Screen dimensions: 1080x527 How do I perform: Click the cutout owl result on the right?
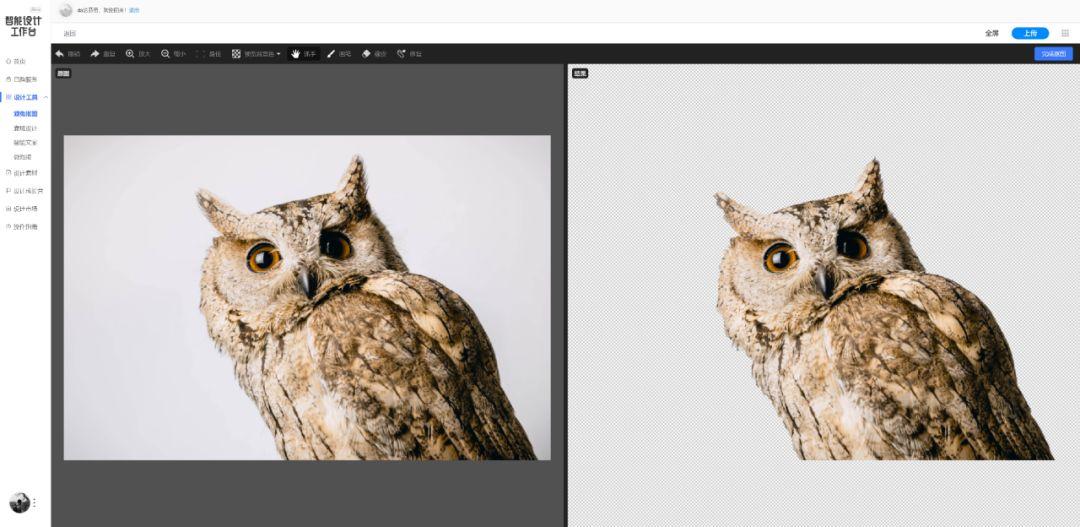[885, 309]
